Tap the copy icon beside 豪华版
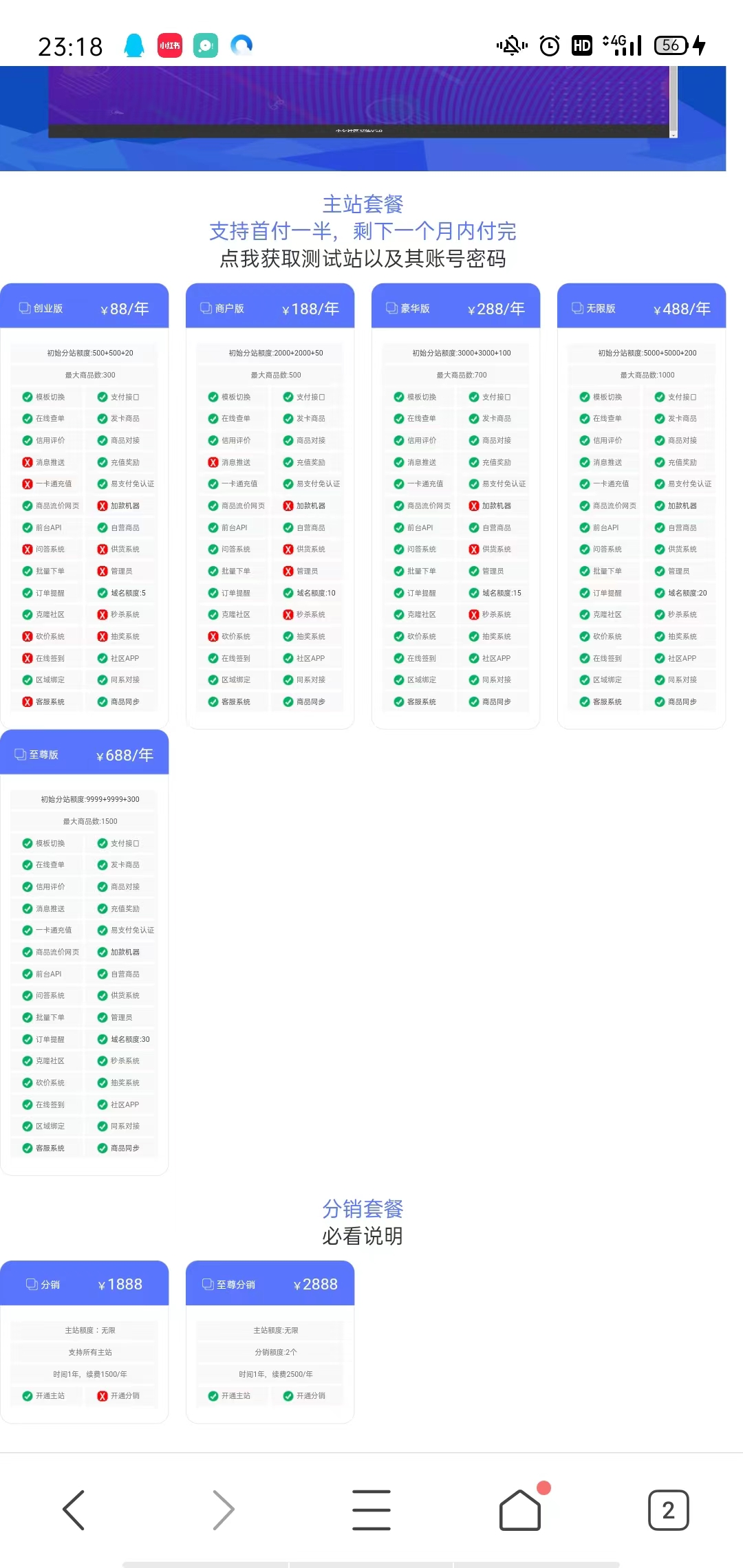This screenshot has height=1568, width=743. 391,308
